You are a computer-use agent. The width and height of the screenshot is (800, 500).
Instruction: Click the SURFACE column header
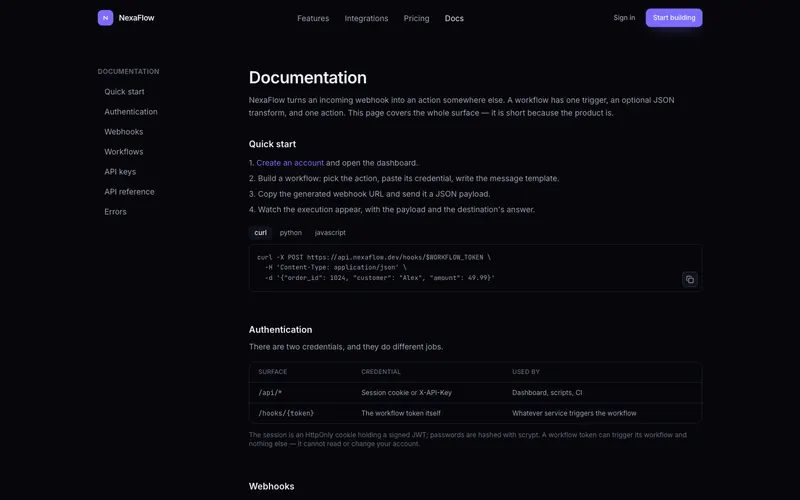(272, 372)
